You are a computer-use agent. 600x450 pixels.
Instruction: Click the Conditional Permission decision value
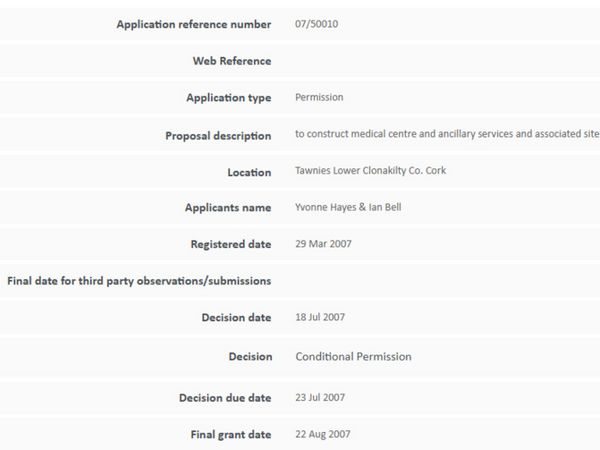pyautogui.click(x=354, y=357)
